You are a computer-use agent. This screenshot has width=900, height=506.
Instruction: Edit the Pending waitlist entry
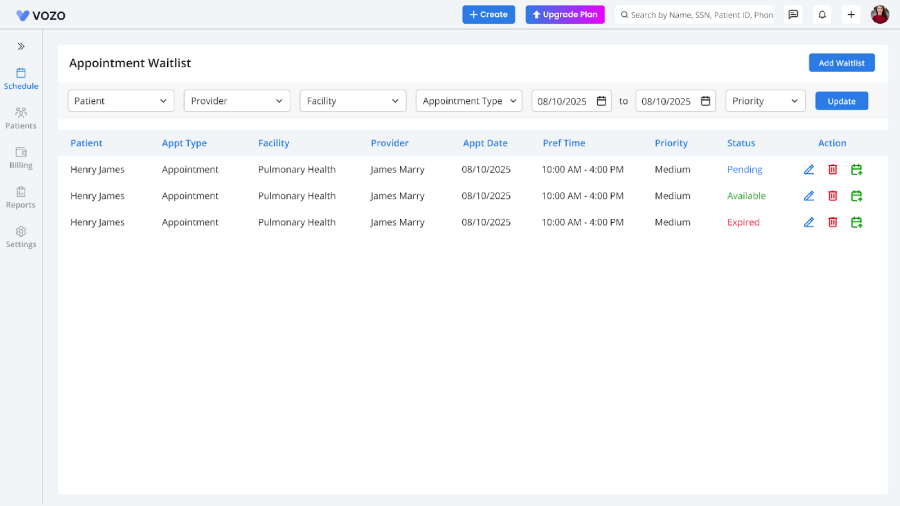click(x=809, y=170)
